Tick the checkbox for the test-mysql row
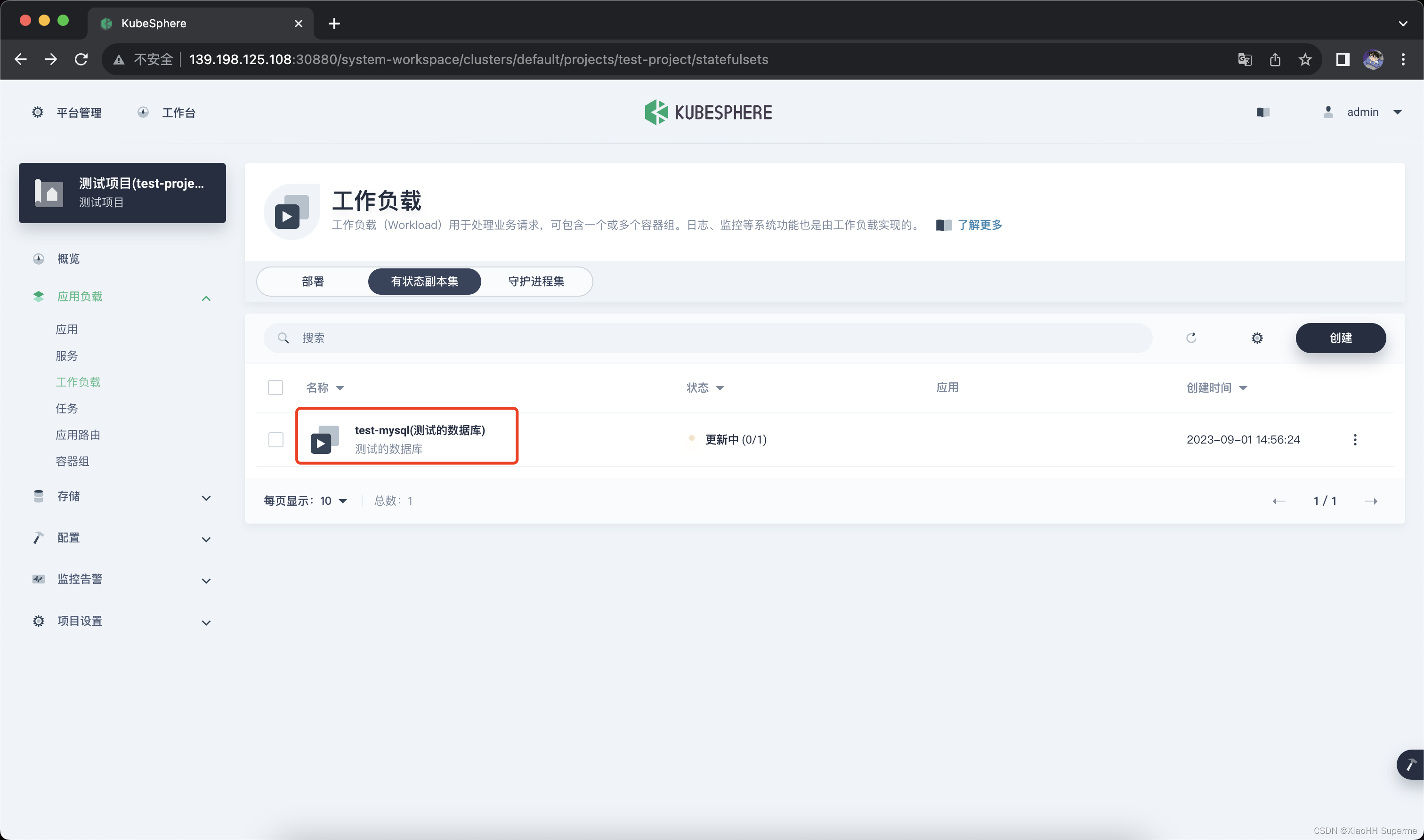 [275, 440]
